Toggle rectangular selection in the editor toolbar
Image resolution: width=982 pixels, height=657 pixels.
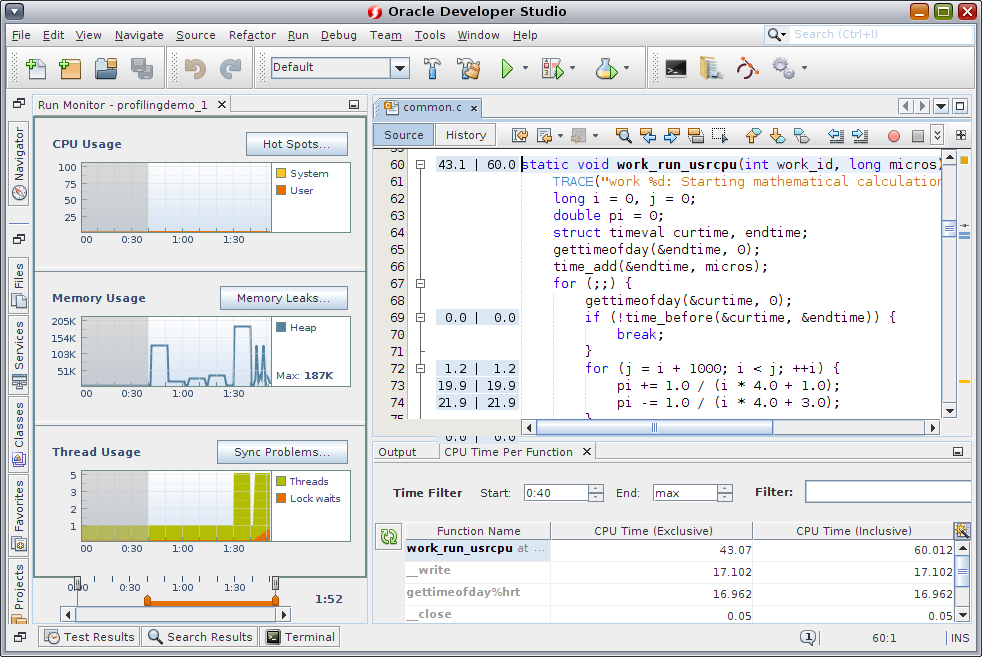[x=719, y=135]
